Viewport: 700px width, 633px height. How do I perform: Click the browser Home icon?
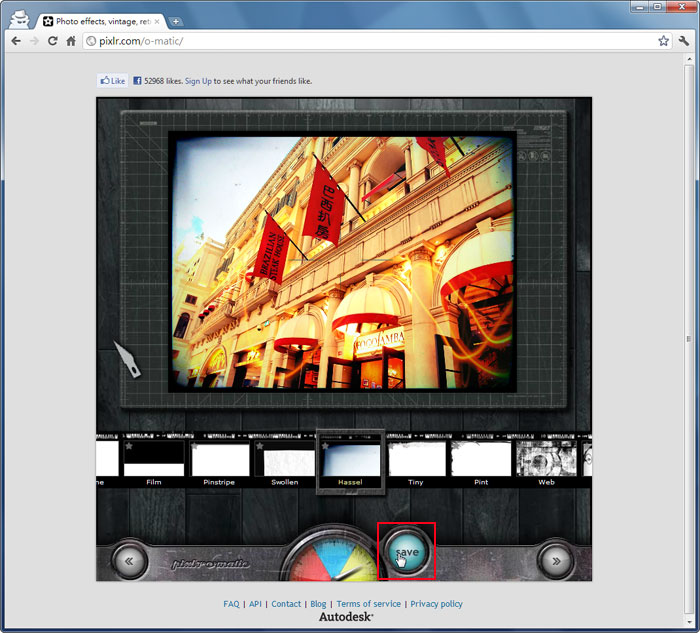71,41
